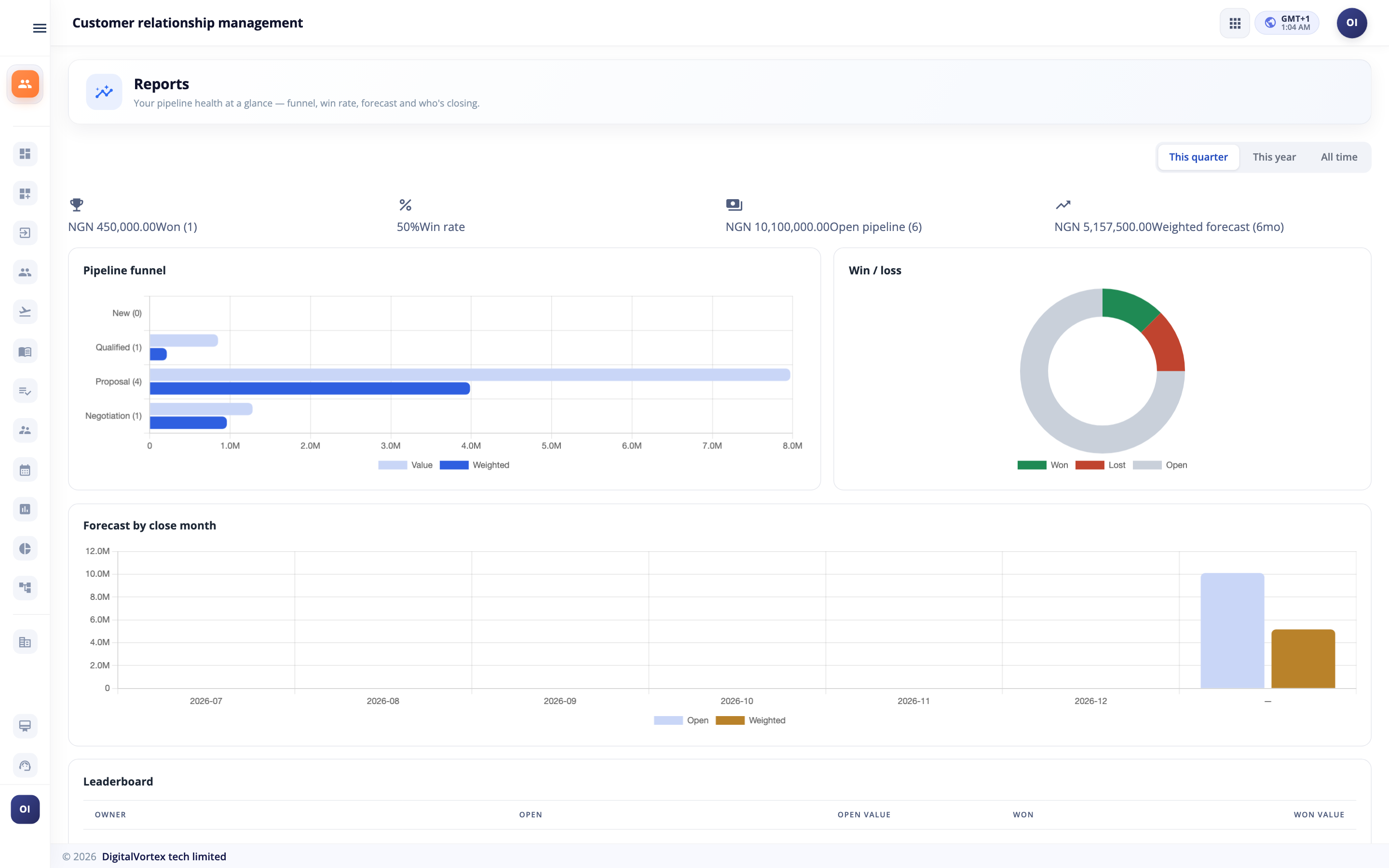1389x868 pixels.
Task: Click the NGN 10,100,000.00 Open pipeline stat
Action: (x=824, y=227)
